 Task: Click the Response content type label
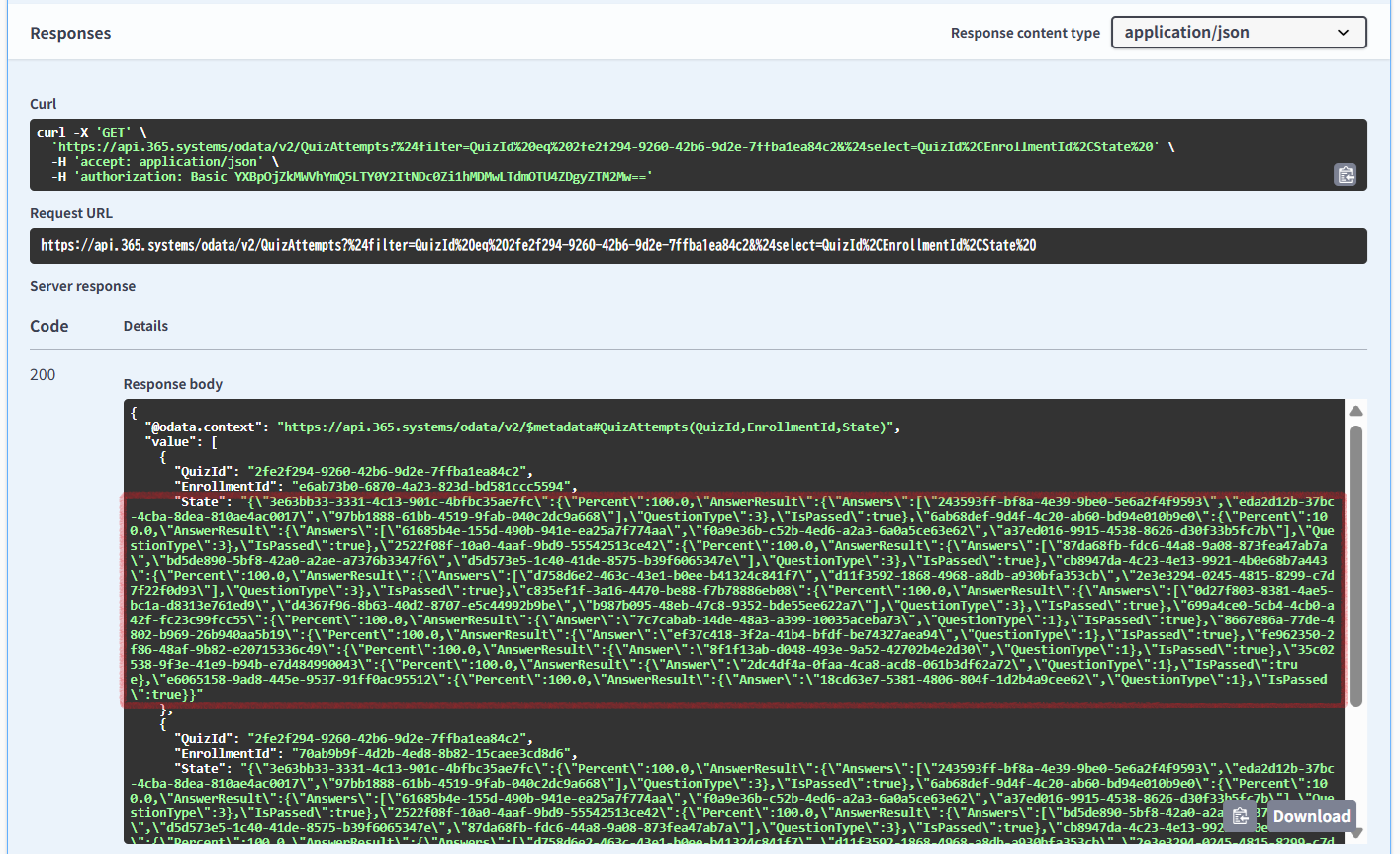click(x=1025, y=33)
